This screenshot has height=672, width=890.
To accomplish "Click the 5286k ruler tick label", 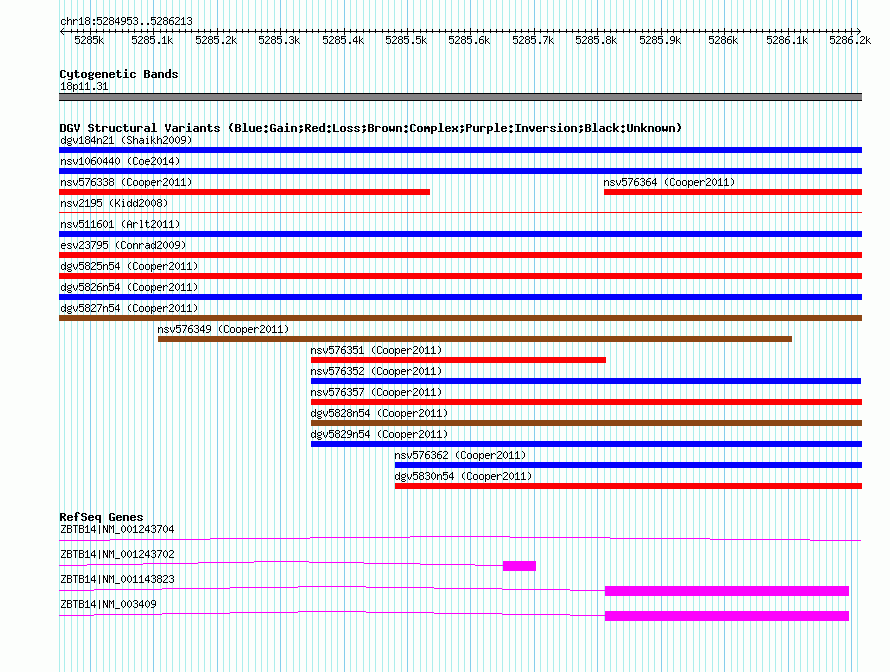I will click(x=723, y=40).
